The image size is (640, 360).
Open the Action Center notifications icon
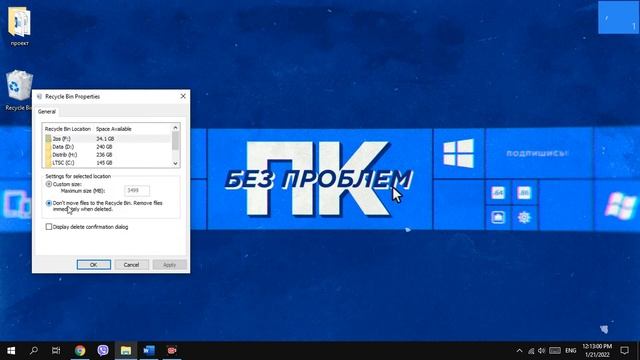(624, 350)
